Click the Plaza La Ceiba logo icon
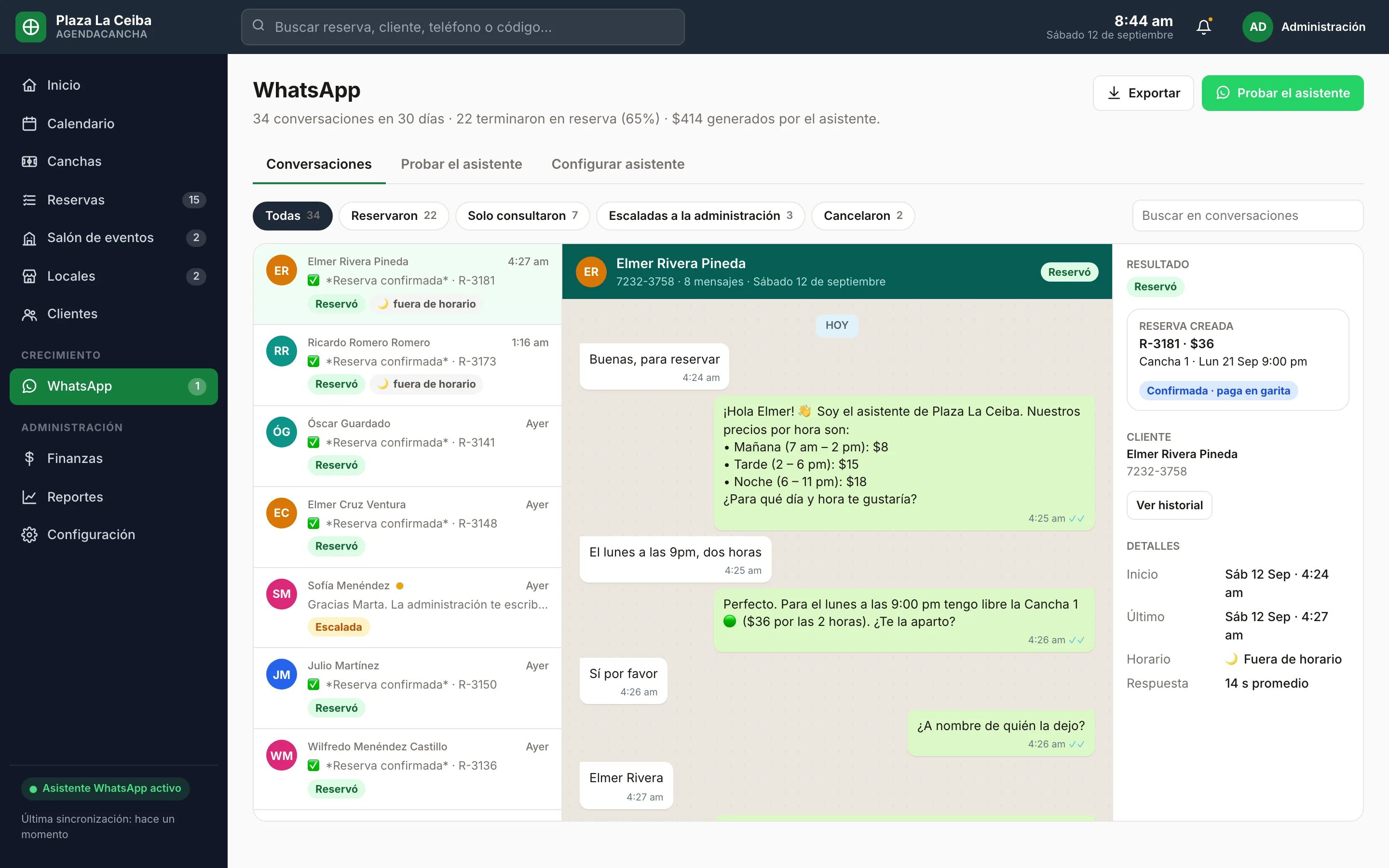The image size is (1389, 868). pos(30,27)
